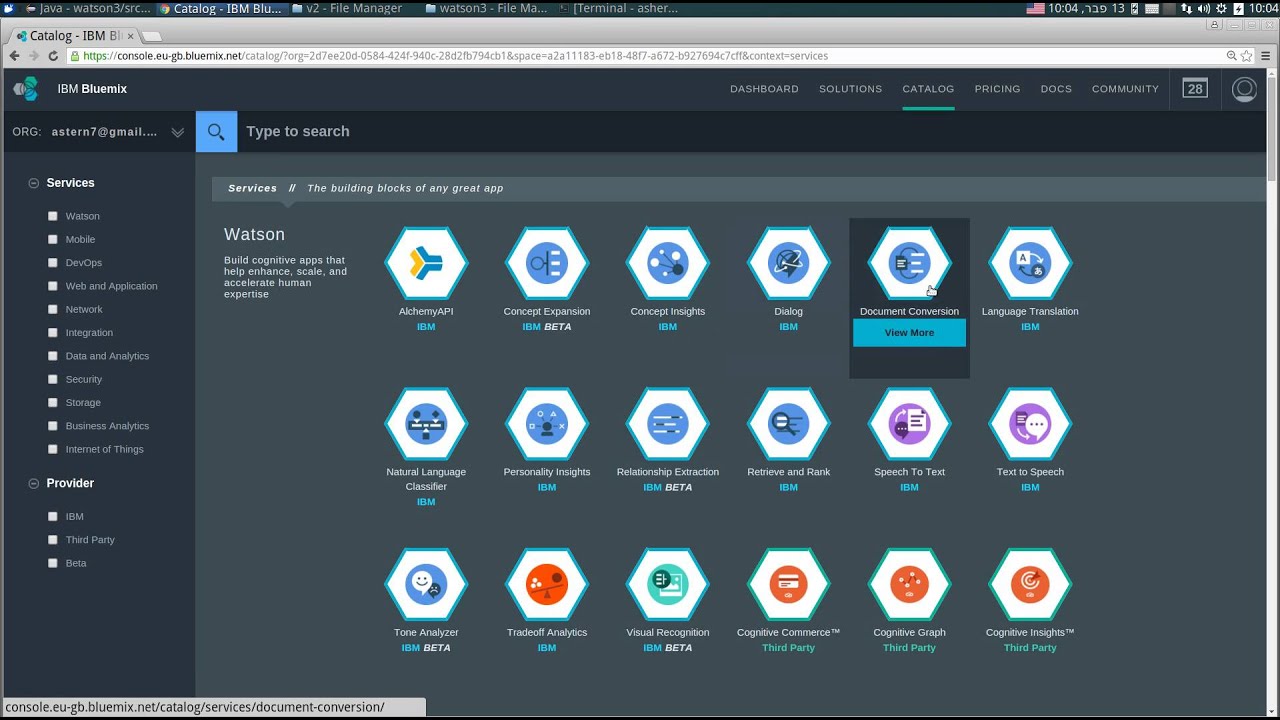Select the Speech To Text icon
The width and height of the screenshot is (1280, 720).
tap(909, 424)
